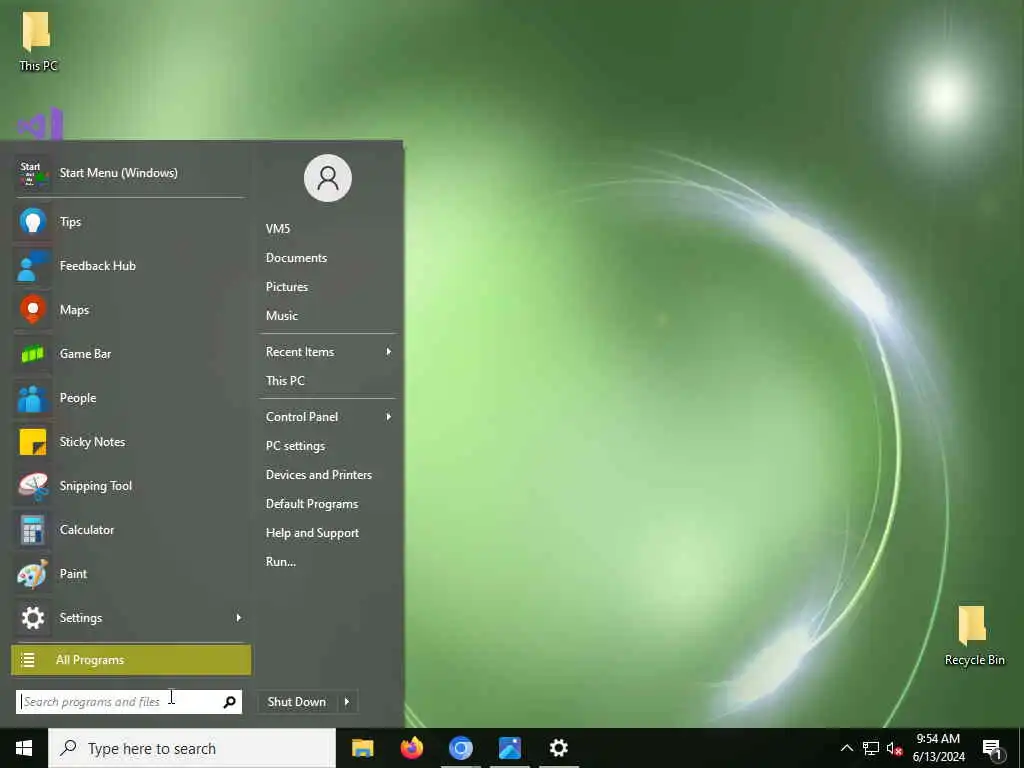
Task: Click the user account avatar
Action: (x=328, y=178)
